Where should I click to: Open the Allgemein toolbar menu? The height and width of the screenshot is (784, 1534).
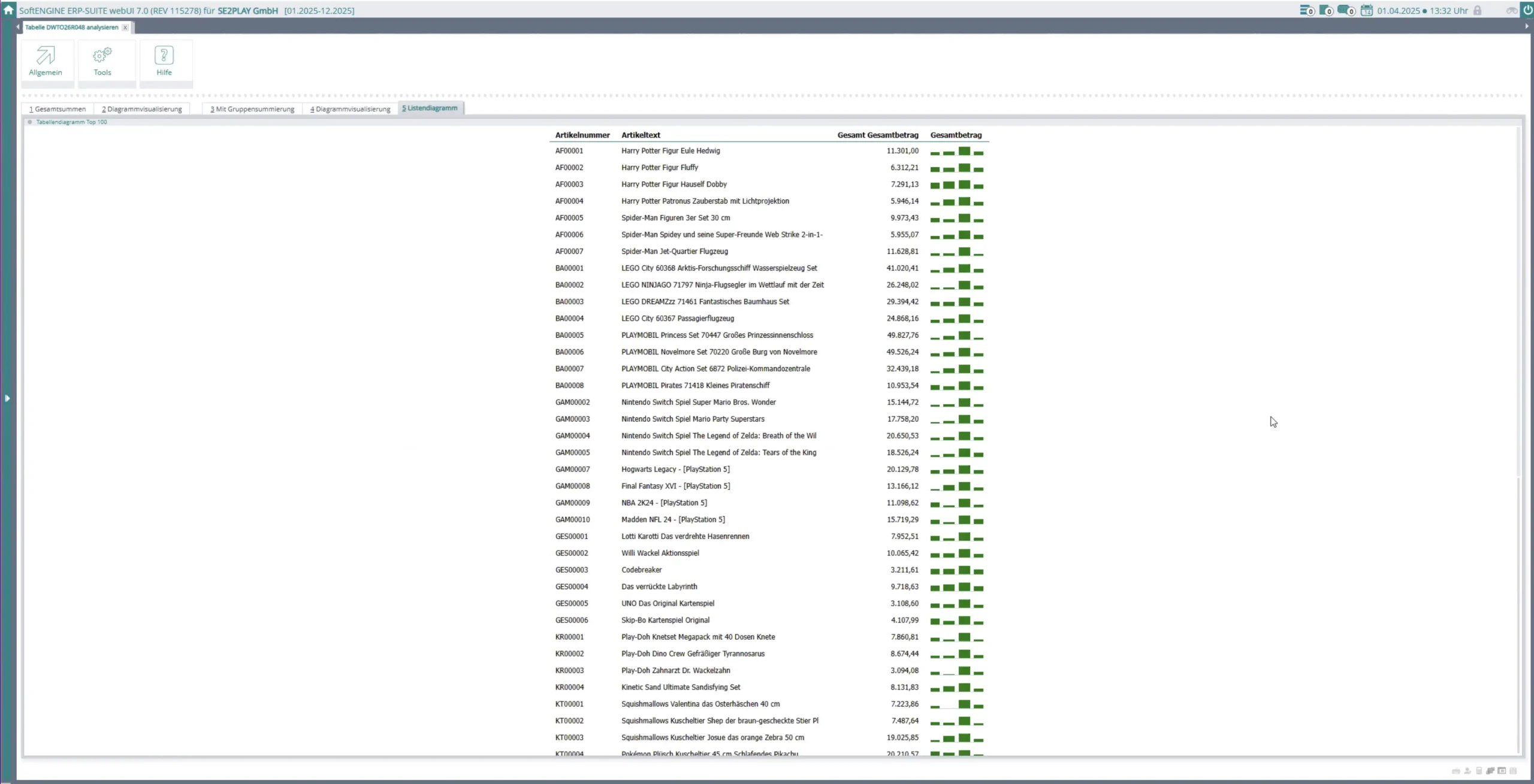(x=46, y=61)
